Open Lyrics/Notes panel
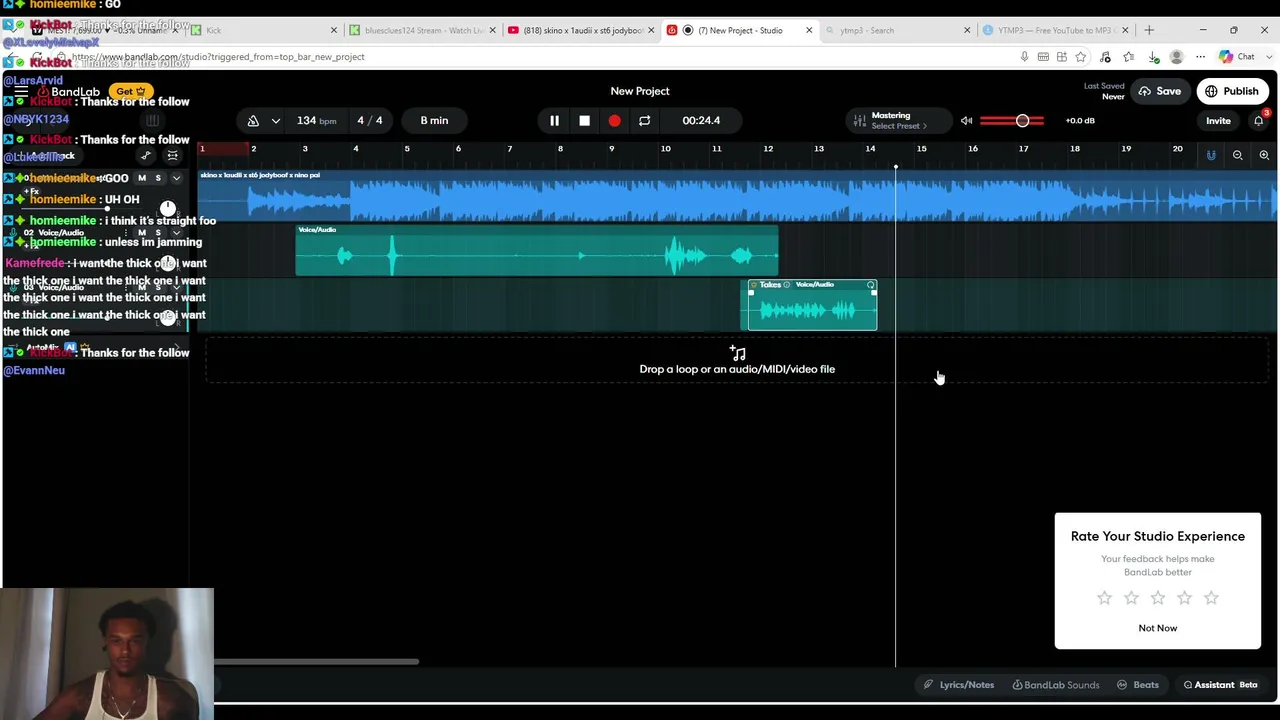Screen dimensions: 1280x720 coord(958,685)
